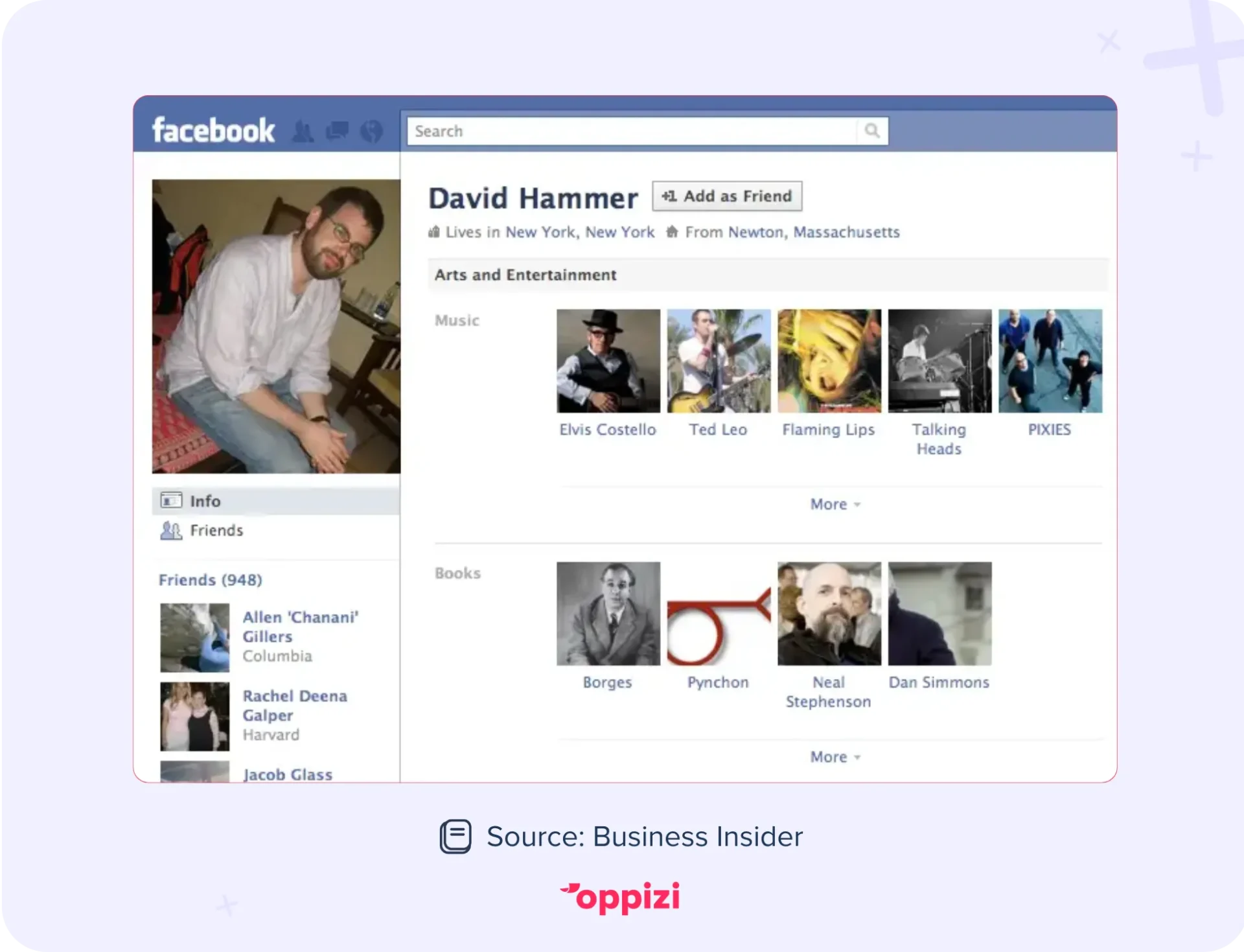Click Ted Leo text link

point(718,430)
